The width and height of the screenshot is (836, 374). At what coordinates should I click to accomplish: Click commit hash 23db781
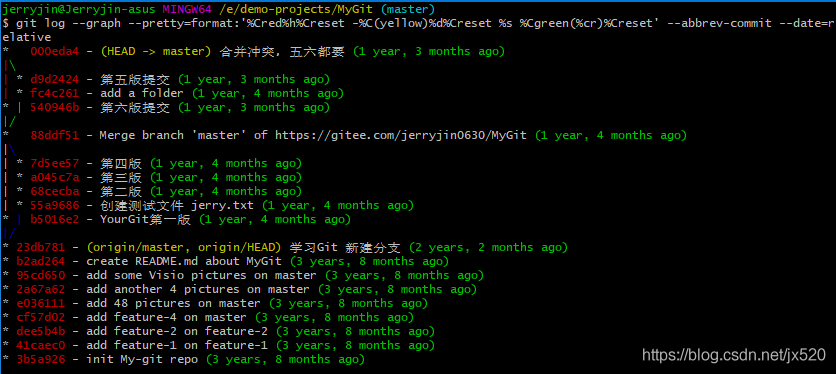(41, 248)
